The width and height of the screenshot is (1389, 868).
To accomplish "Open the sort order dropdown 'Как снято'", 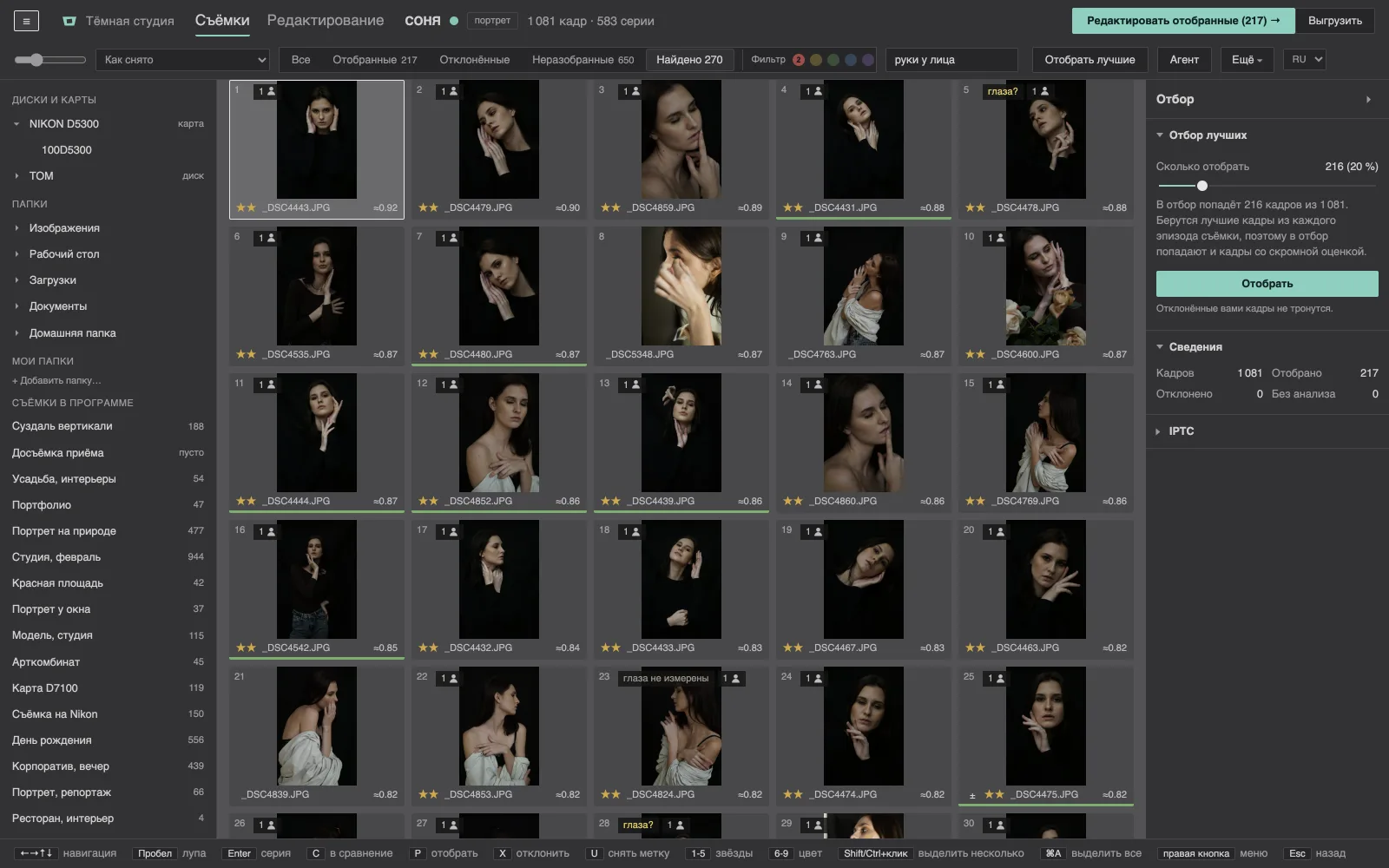I will coord(184,60).
